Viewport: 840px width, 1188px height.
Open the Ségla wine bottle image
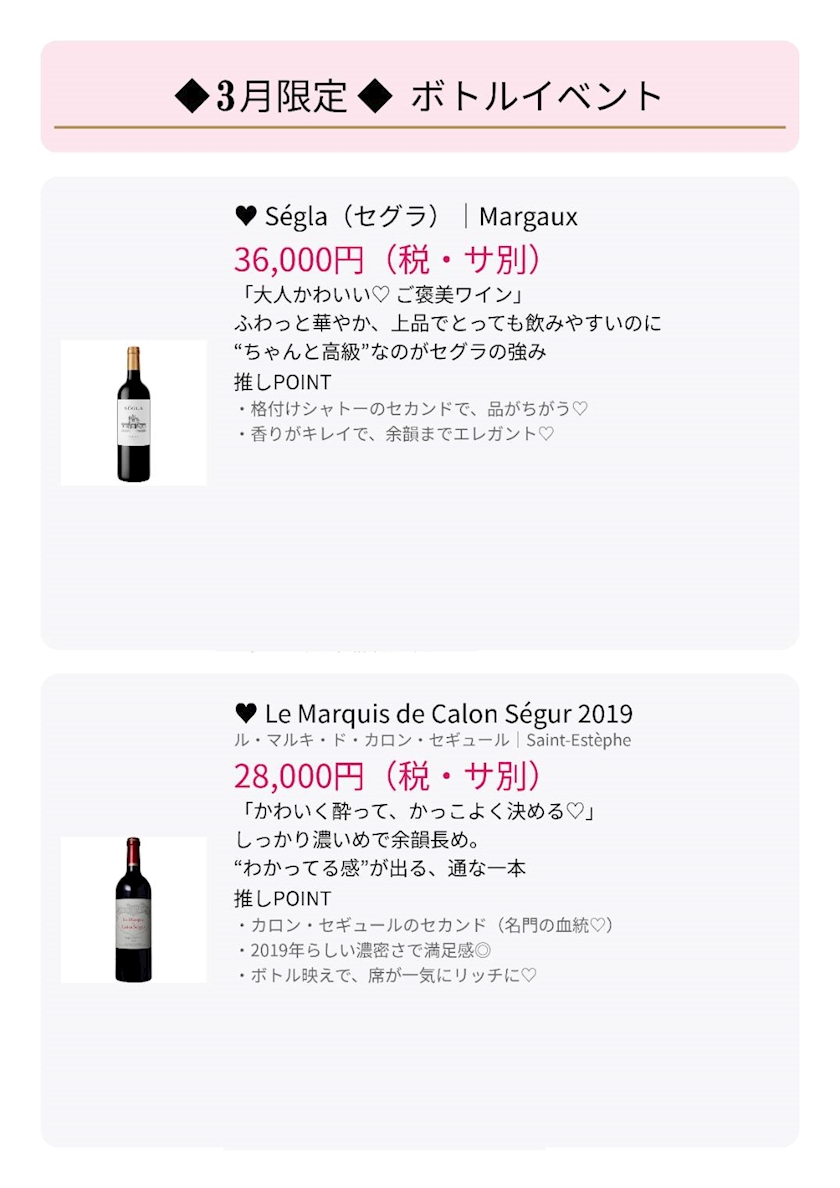pos(133,413)
